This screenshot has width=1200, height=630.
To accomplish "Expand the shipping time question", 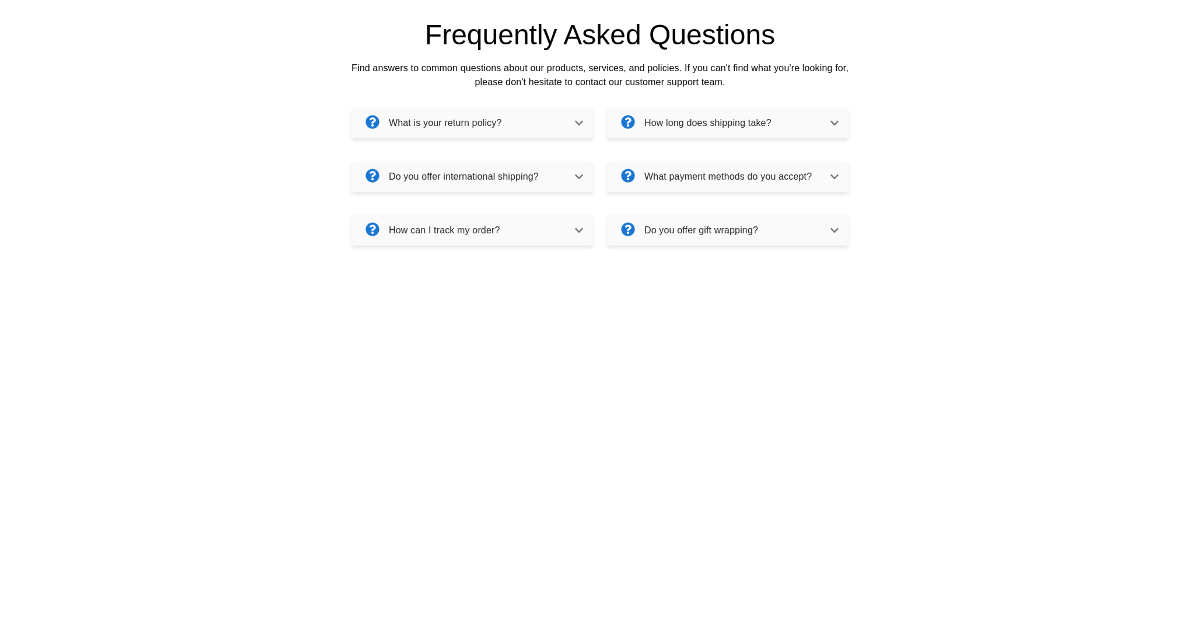I will (834, 122).
